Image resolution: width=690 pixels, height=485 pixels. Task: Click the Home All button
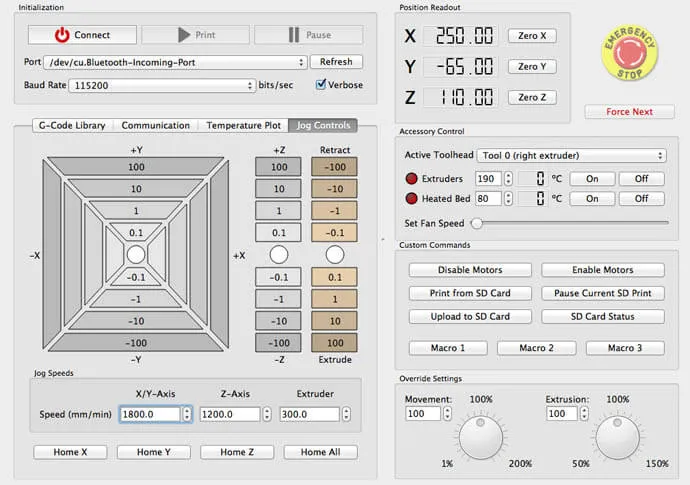click(x=320, y=452)
